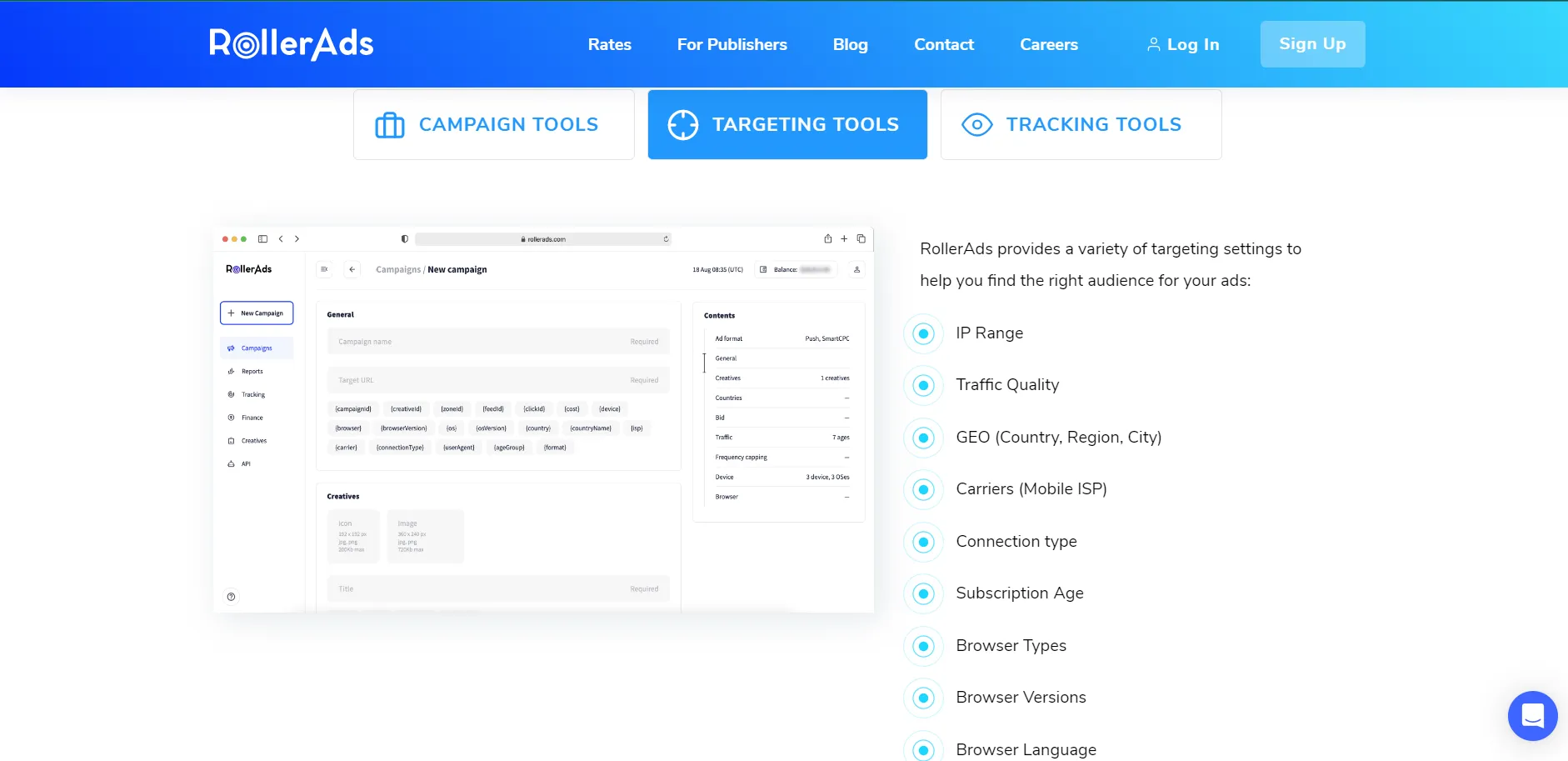Click the browser forward chevron in preview
1568x761 pixels.
point(297,239)
